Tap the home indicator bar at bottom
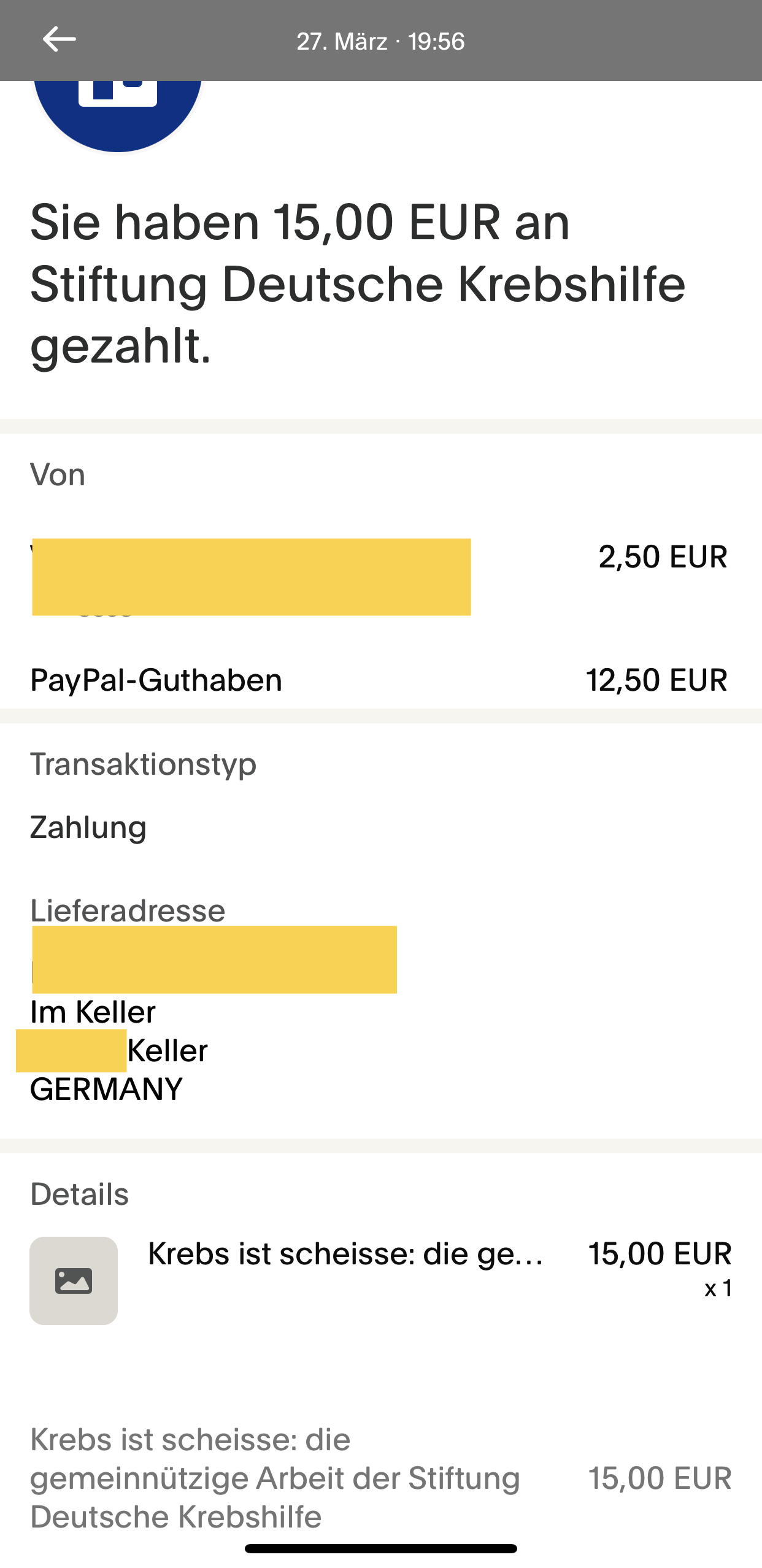Image resolution: width=762 pixels, height=1568 pixels. click(x=380, y=1548)
